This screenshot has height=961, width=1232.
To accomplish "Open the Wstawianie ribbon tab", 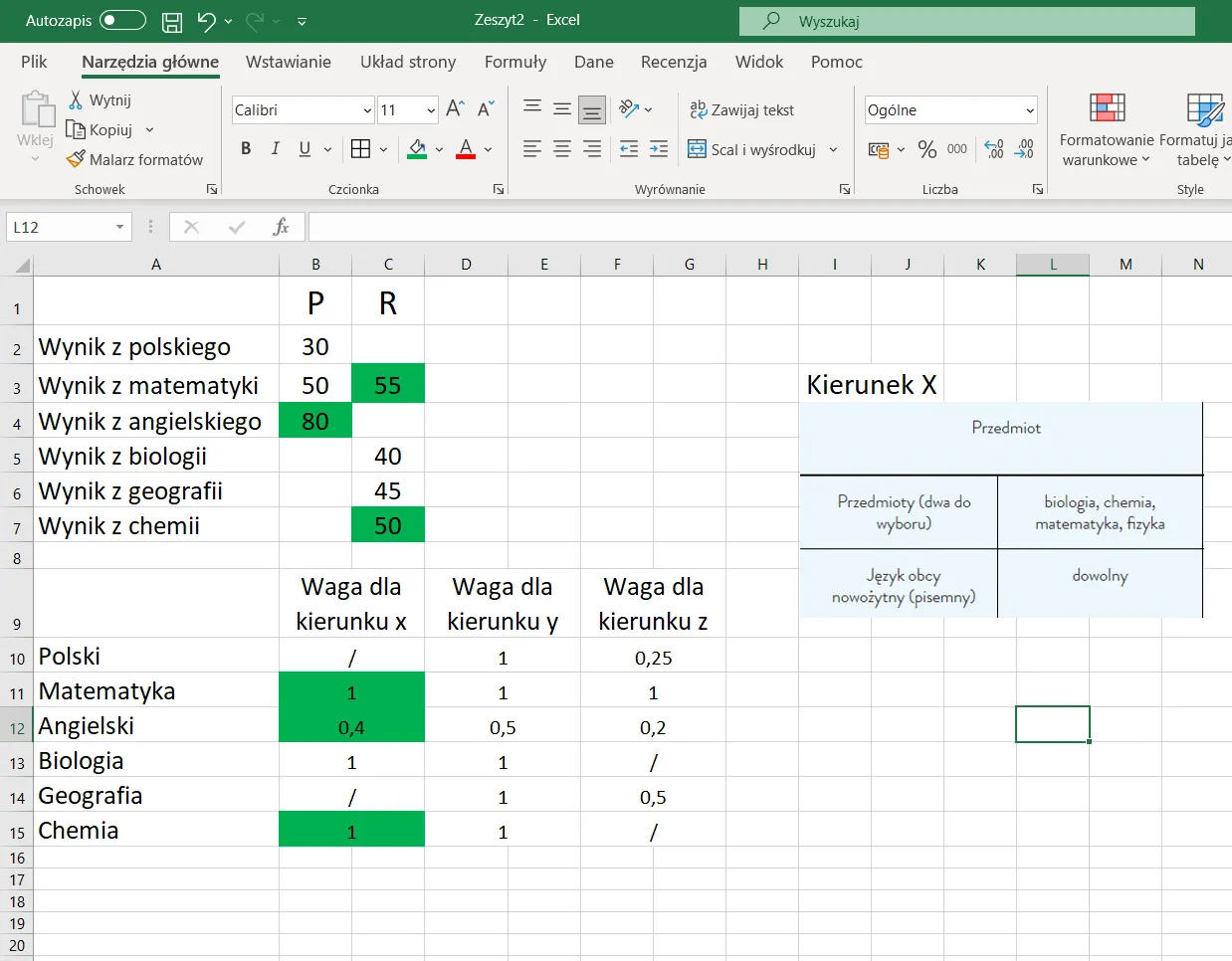I will pos(288,62).
